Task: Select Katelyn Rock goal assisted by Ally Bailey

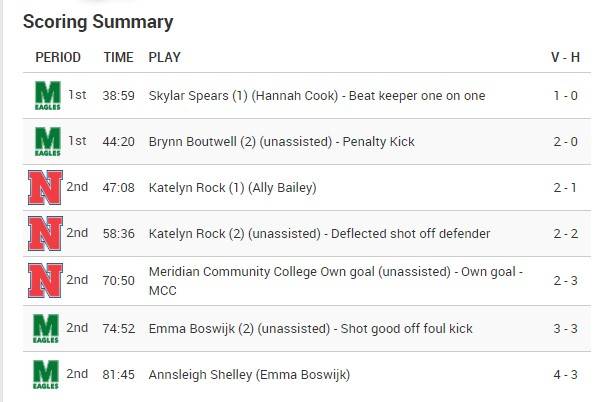Action: coord(232,188)
